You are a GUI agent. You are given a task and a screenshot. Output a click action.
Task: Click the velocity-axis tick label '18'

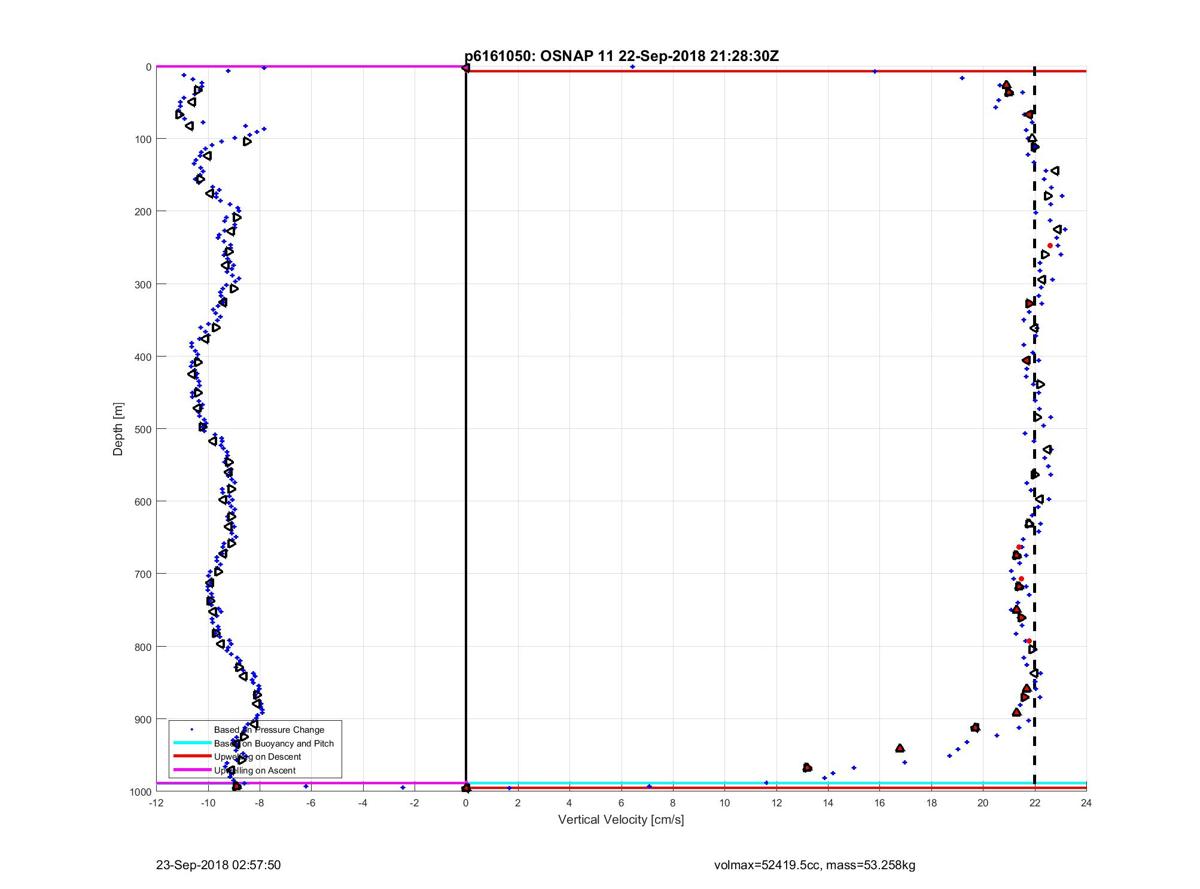pos(931,802)
